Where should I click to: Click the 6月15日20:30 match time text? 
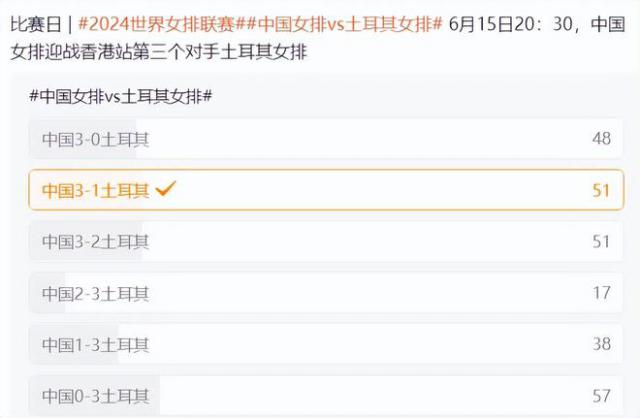512,23
